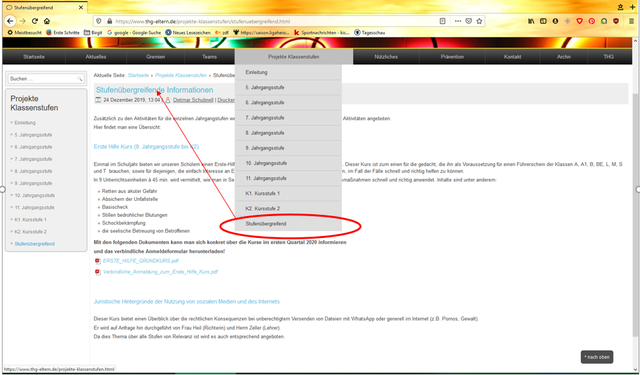Click the search magnifier in the Suchen box
Image resolution: width=640 pixels, height=375 pixels.
point(80,79)
